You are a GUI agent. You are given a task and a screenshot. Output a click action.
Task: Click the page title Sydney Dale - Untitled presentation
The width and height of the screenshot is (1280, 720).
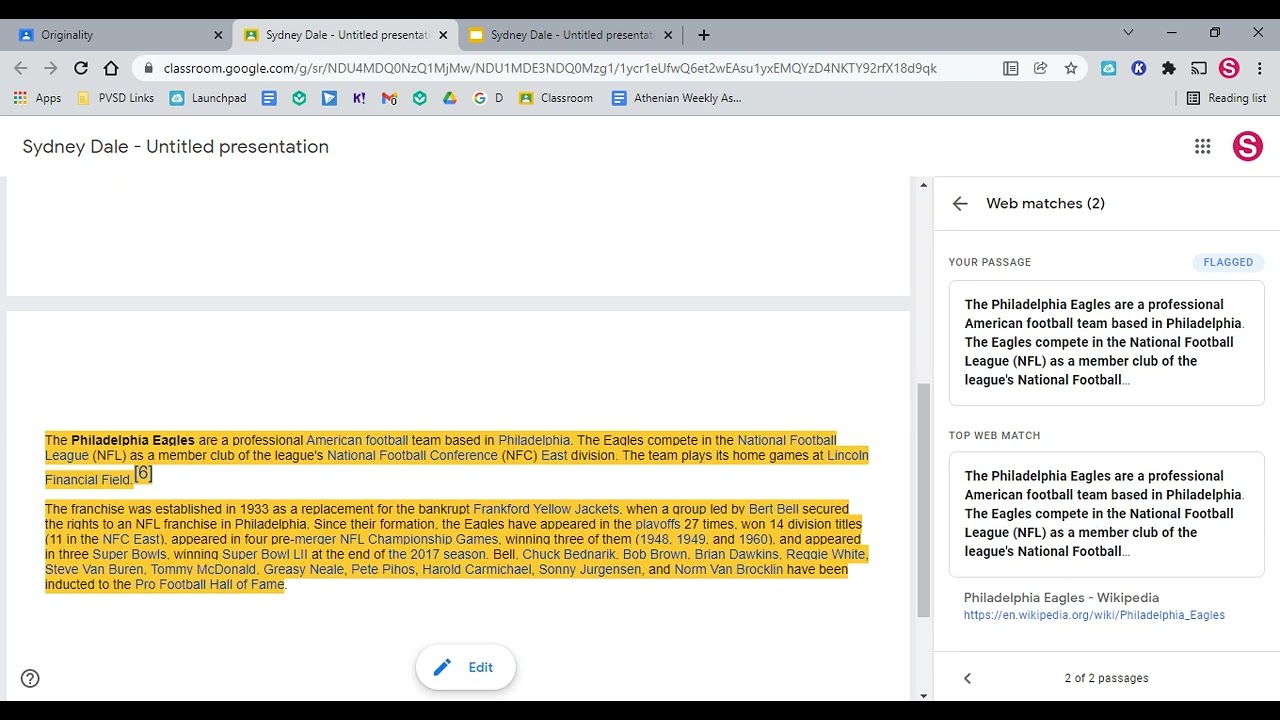coord(176,147)
